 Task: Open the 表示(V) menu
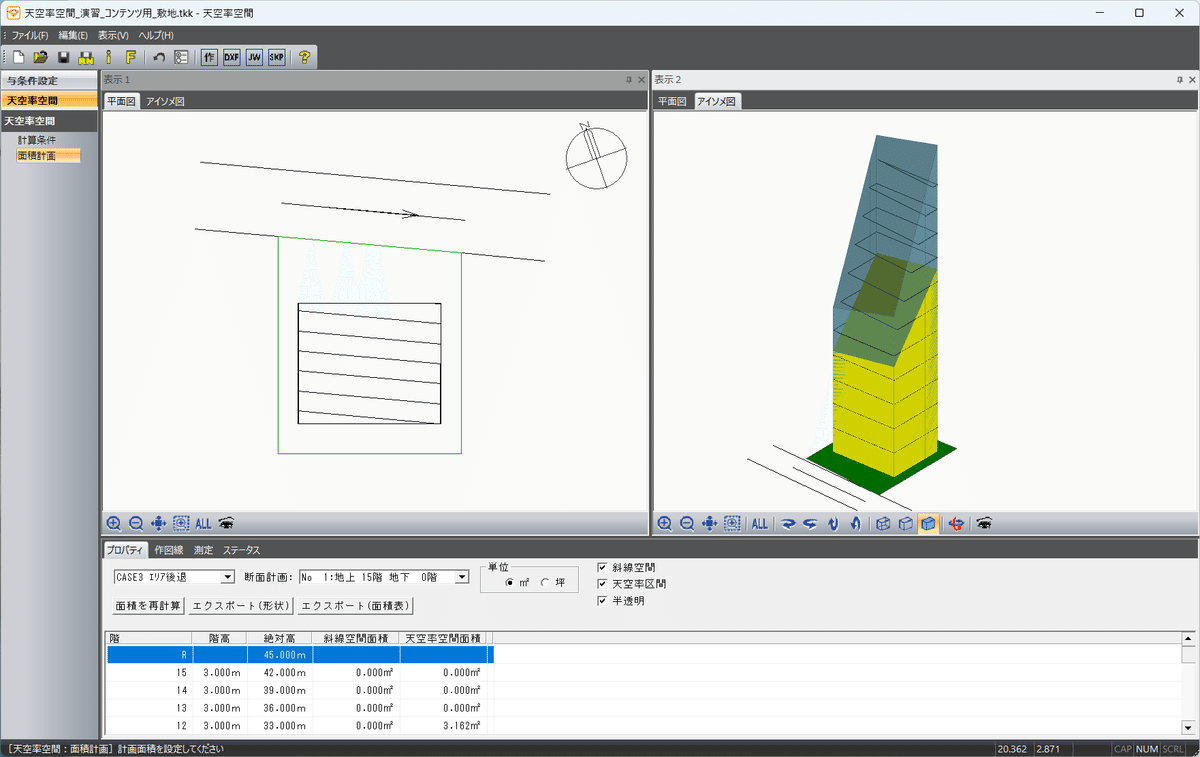pyautogui.click(x=113, y=35)
